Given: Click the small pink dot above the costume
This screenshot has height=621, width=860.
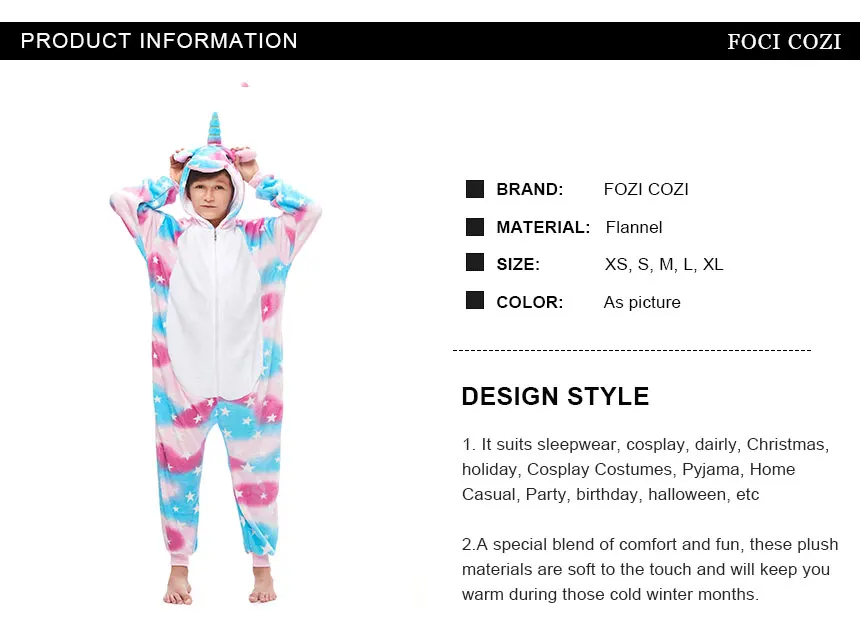Looking at the screenshot, I should coord(245,84).
